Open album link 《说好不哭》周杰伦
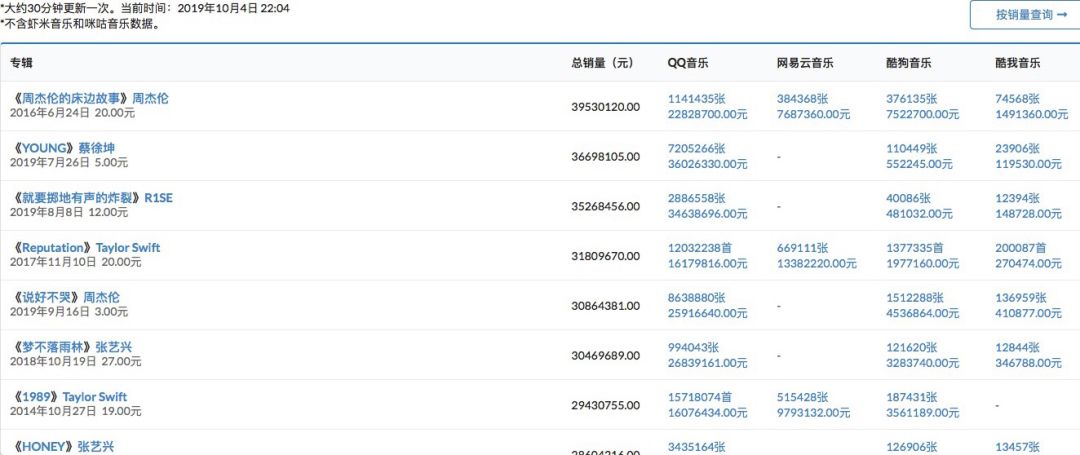Image resolution: width=1080 pixels, height=455 pixels. pos(65,297)
